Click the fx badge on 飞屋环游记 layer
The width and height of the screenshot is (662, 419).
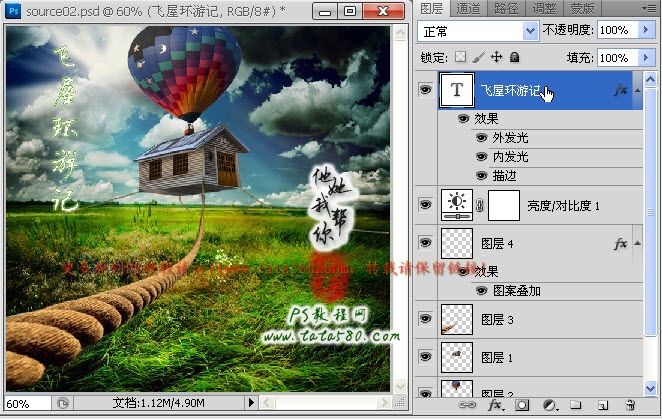pos(620,90)
